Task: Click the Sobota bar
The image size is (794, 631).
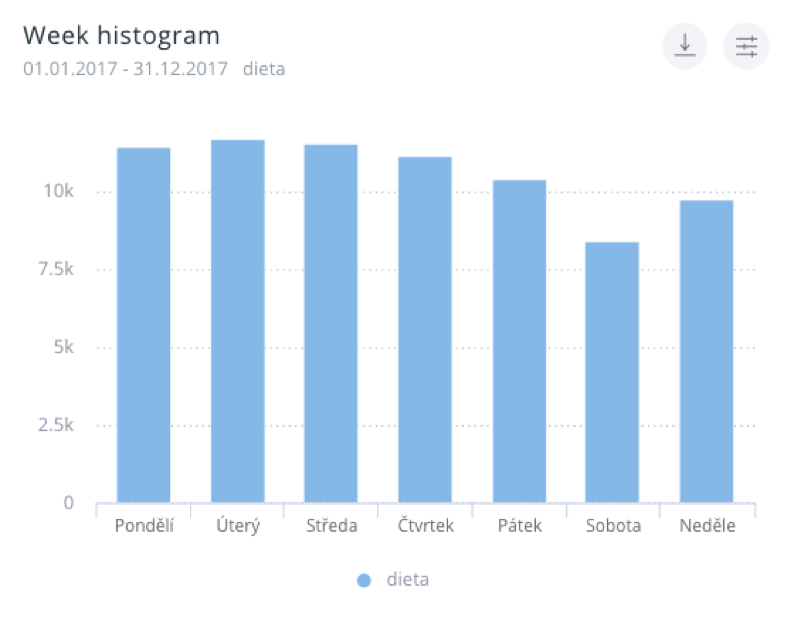Action: [x=612, y=372]
